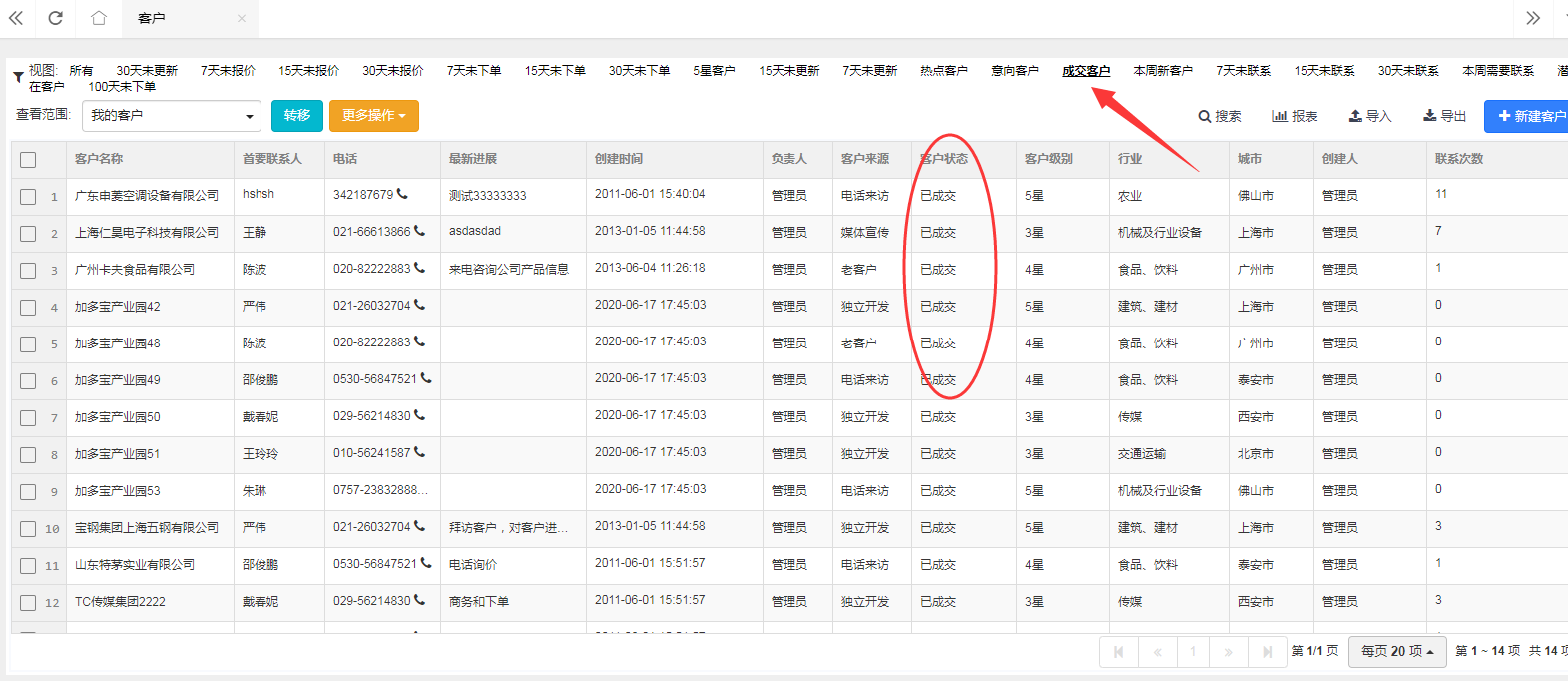Select the checkbox for 加多宝产业园42

(x=28, y=308)
